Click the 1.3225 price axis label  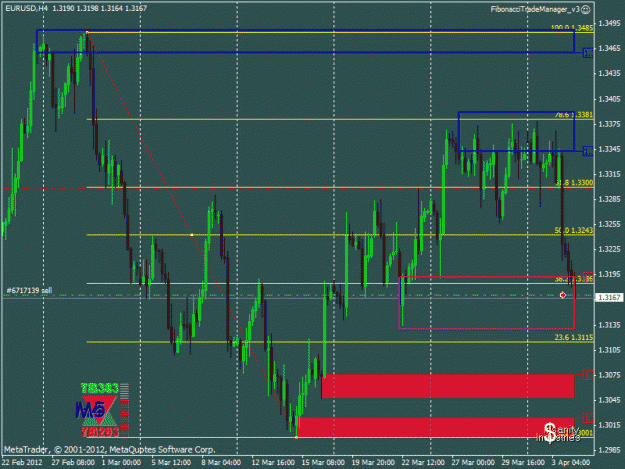609,249
